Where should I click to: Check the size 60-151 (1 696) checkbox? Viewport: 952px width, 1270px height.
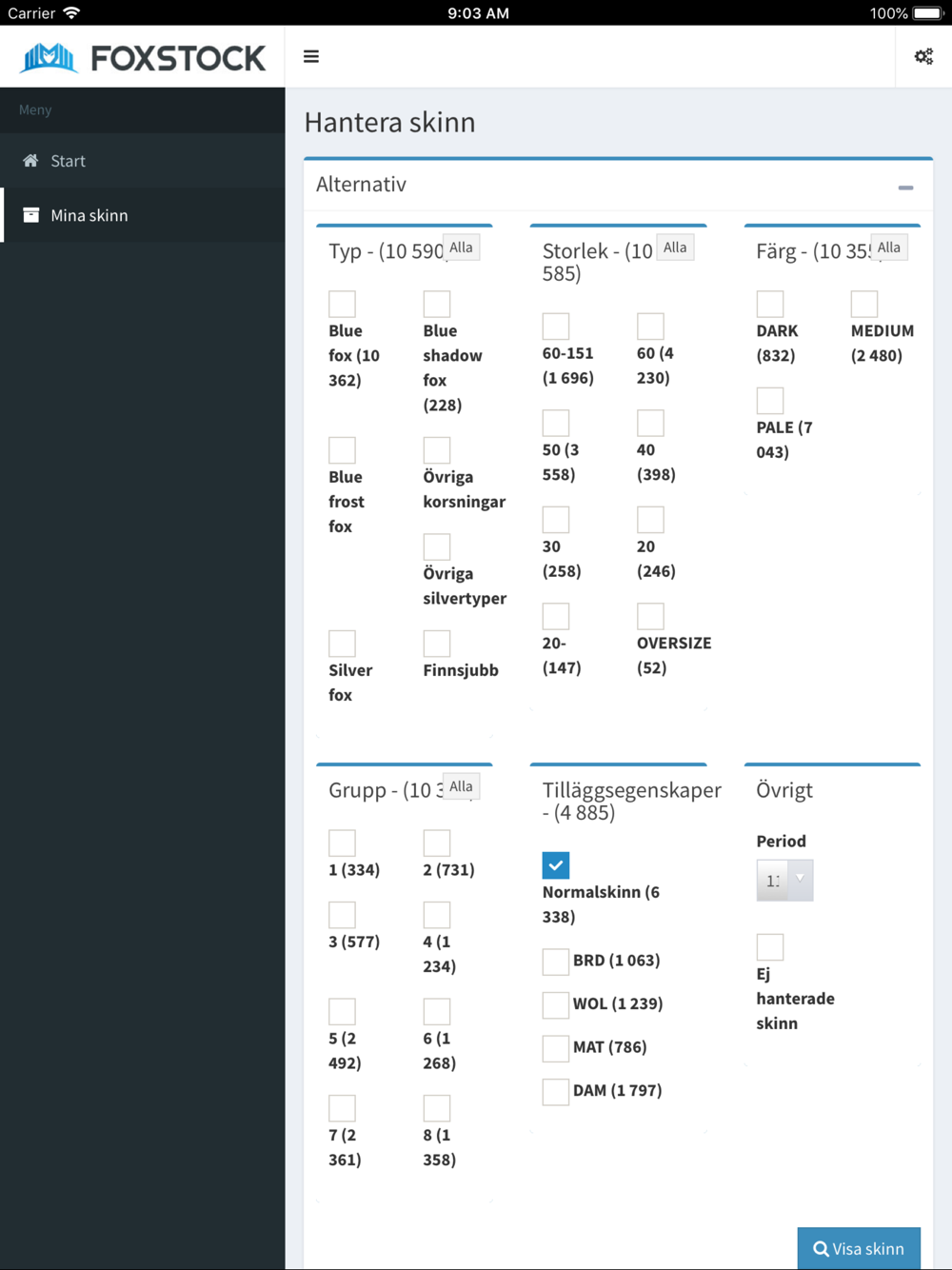(556, 327)
